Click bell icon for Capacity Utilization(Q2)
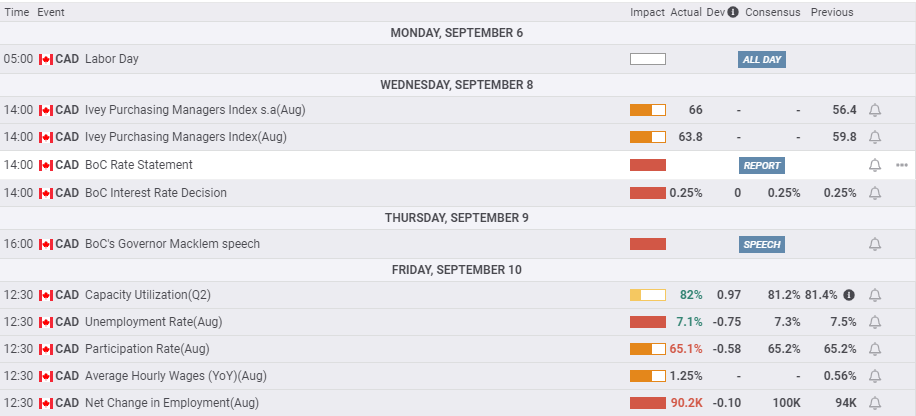 tap(875, 295)
